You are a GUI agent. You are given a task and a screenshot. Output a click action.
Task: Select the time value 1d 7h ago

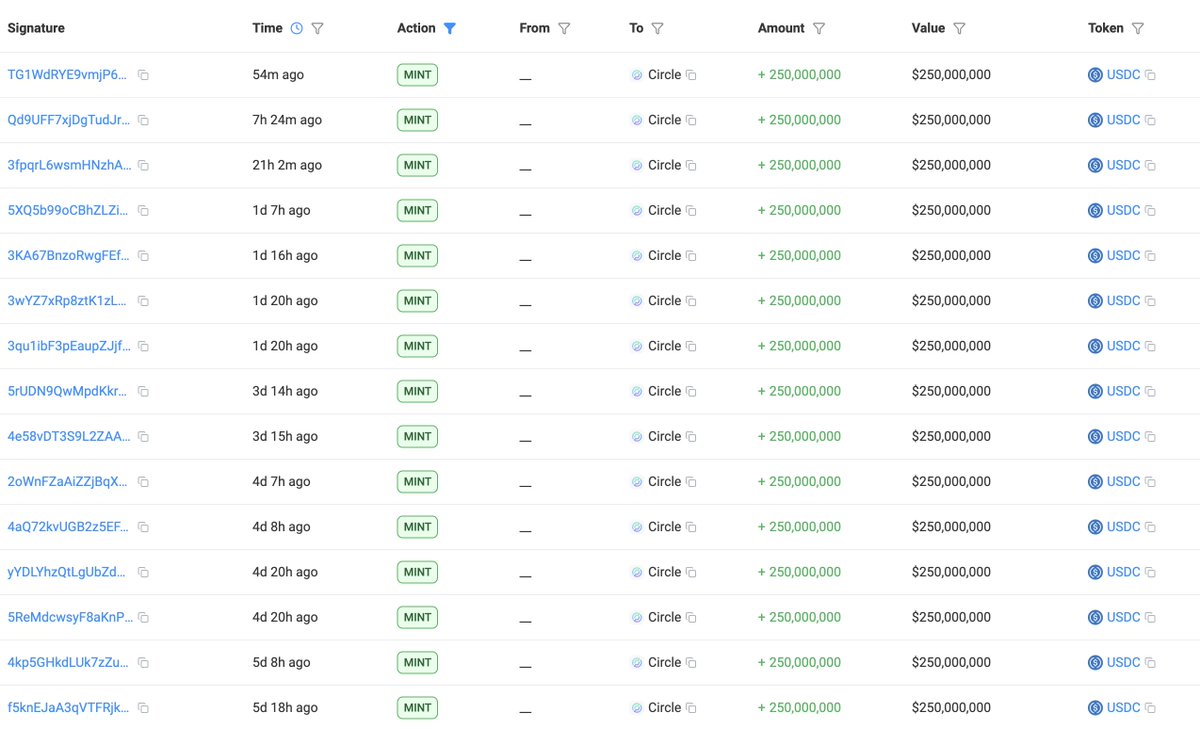pos(281,210)
